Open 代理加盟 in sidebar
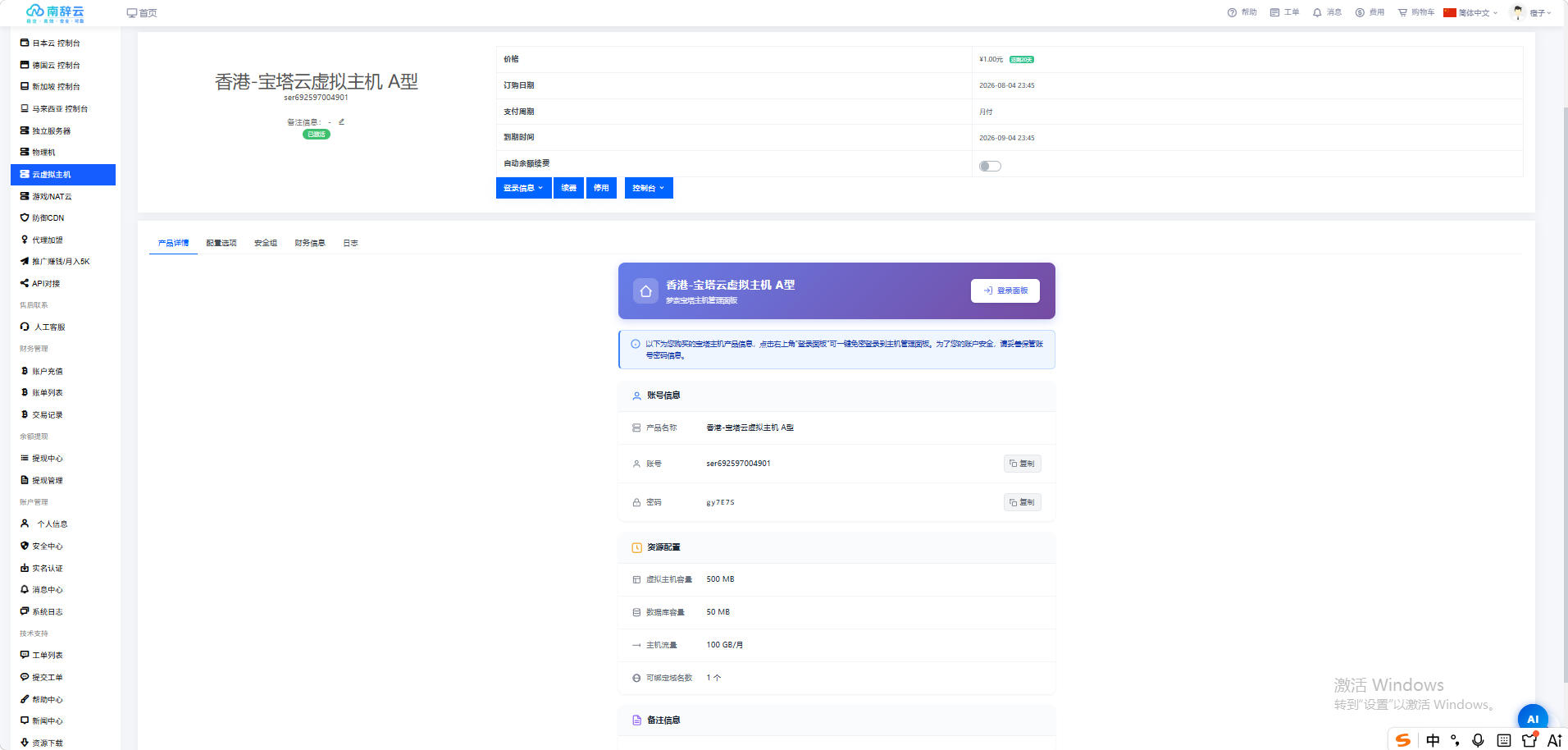This screenshot has width=1568, height=750. (63, 240)
